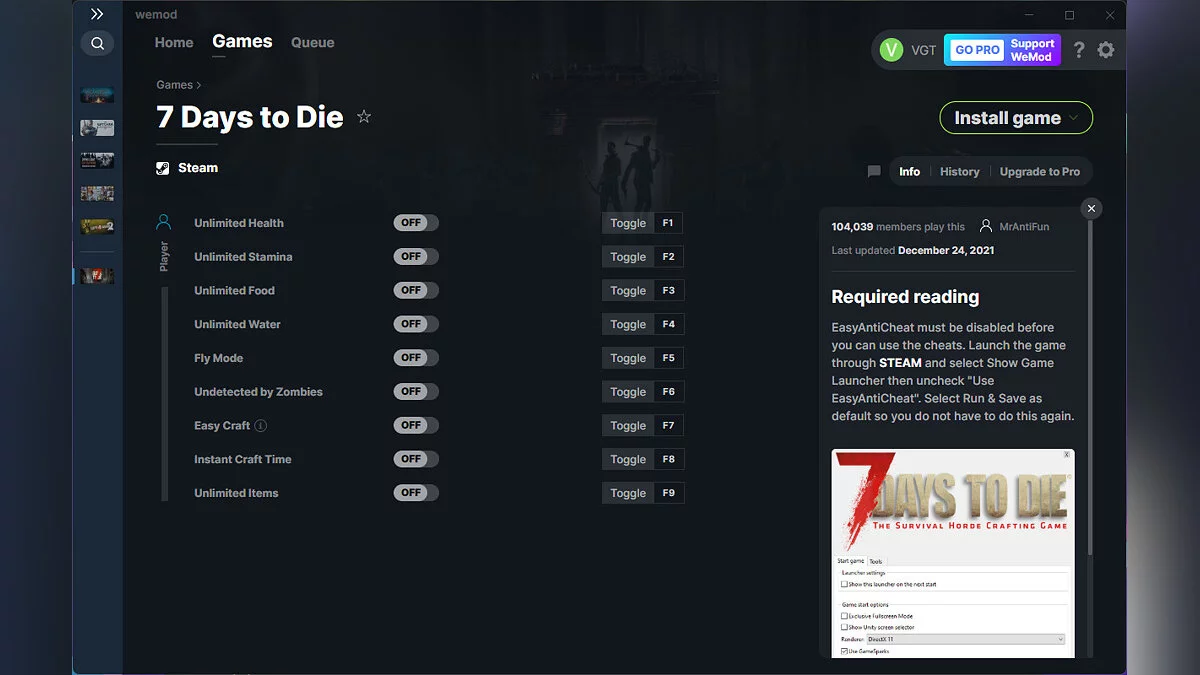Open the Renderer combo box in launcher image
1200x675 pixels.
pyautogui.click(x=965, y=639)
